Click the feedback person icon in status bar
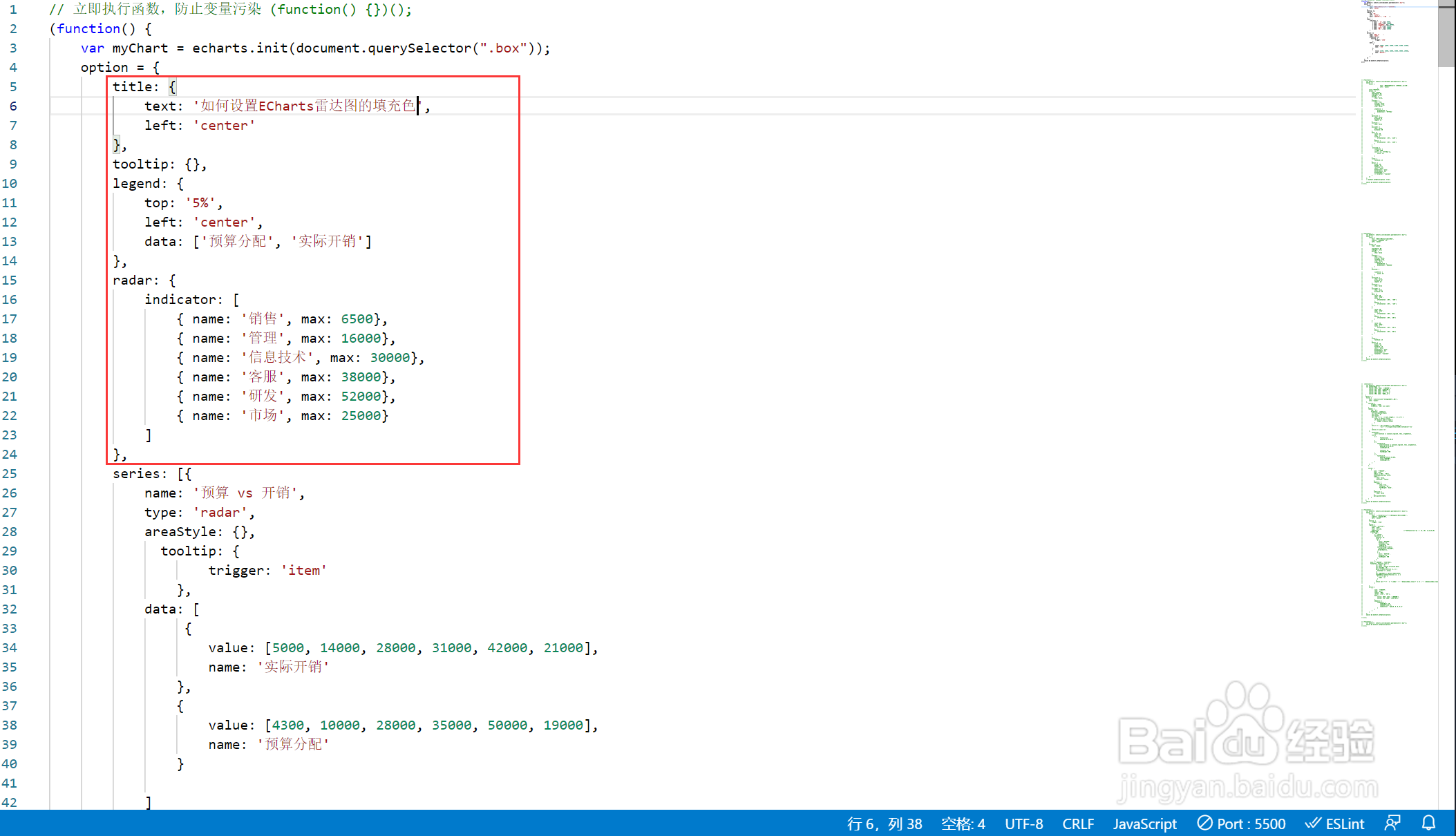This screenshot has width=1456, height=836. click(1392, 824)
